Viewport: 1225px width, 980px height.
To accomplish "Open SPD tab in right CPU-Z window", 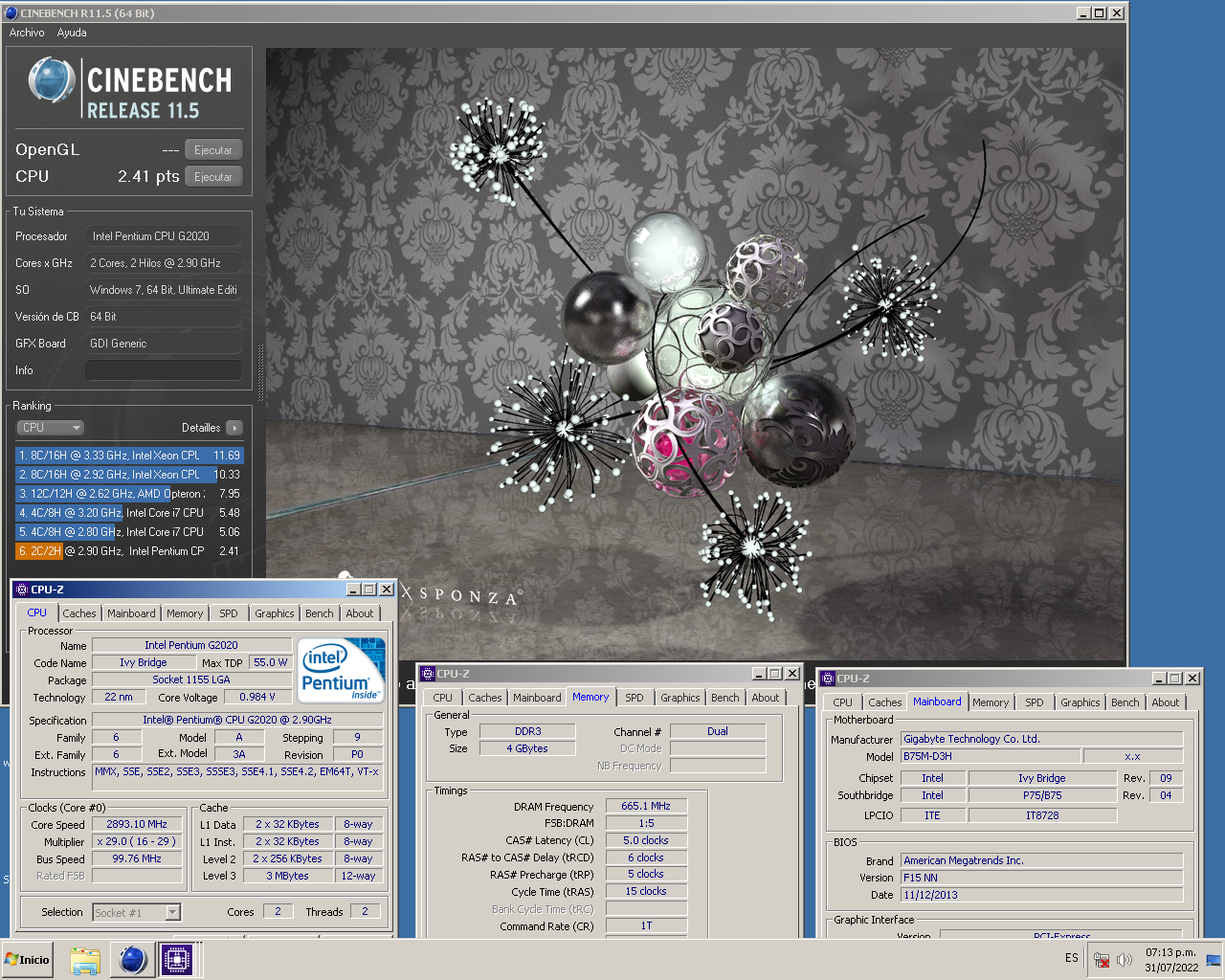I will click(x=1035, y=702).
